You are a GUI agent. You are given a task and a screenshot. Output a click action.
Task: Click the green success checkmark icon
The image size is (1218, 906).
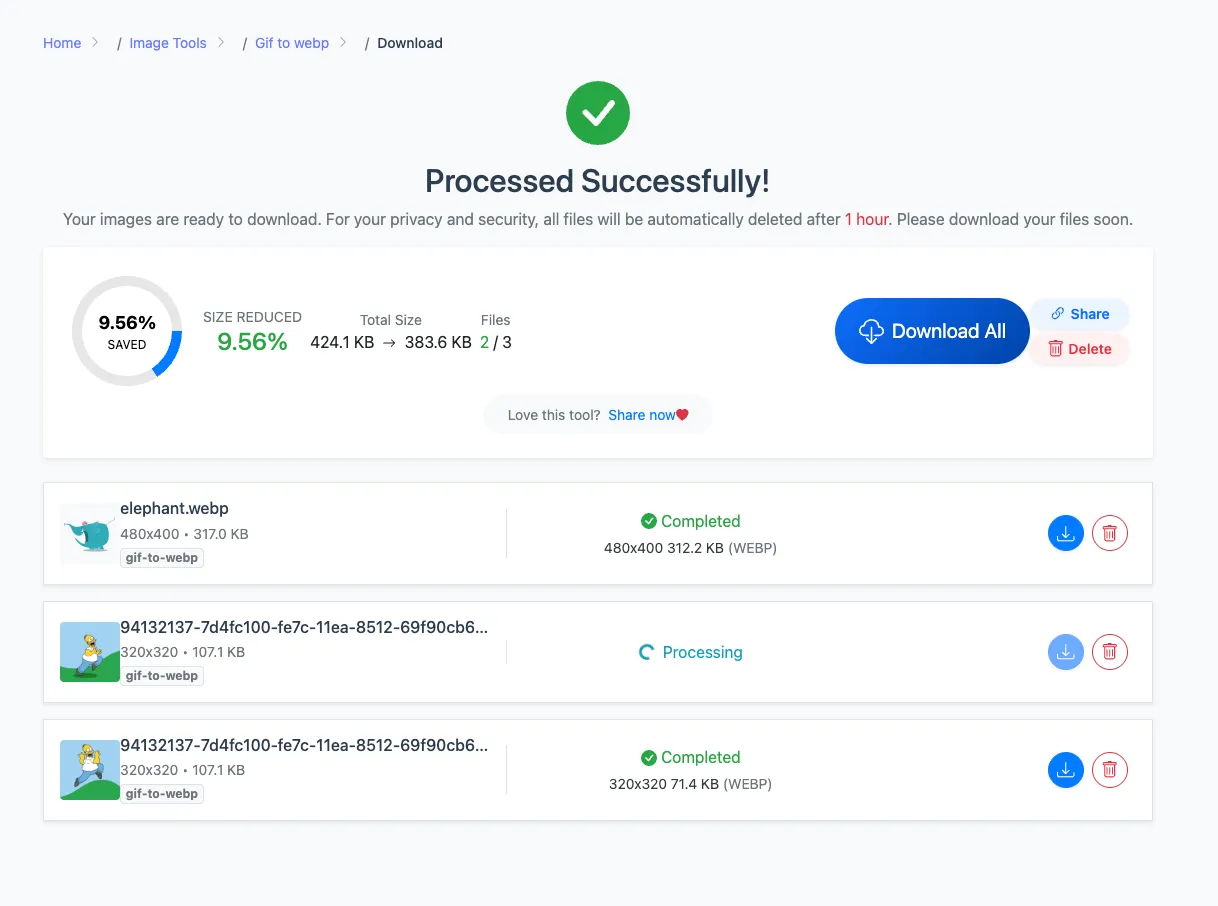pyautogui.click(x=598, y=113)
